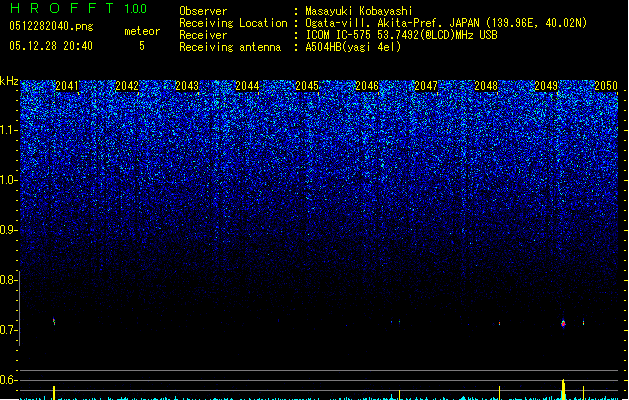
Task: Click the 2045 time marker
Action: [307, 86]
